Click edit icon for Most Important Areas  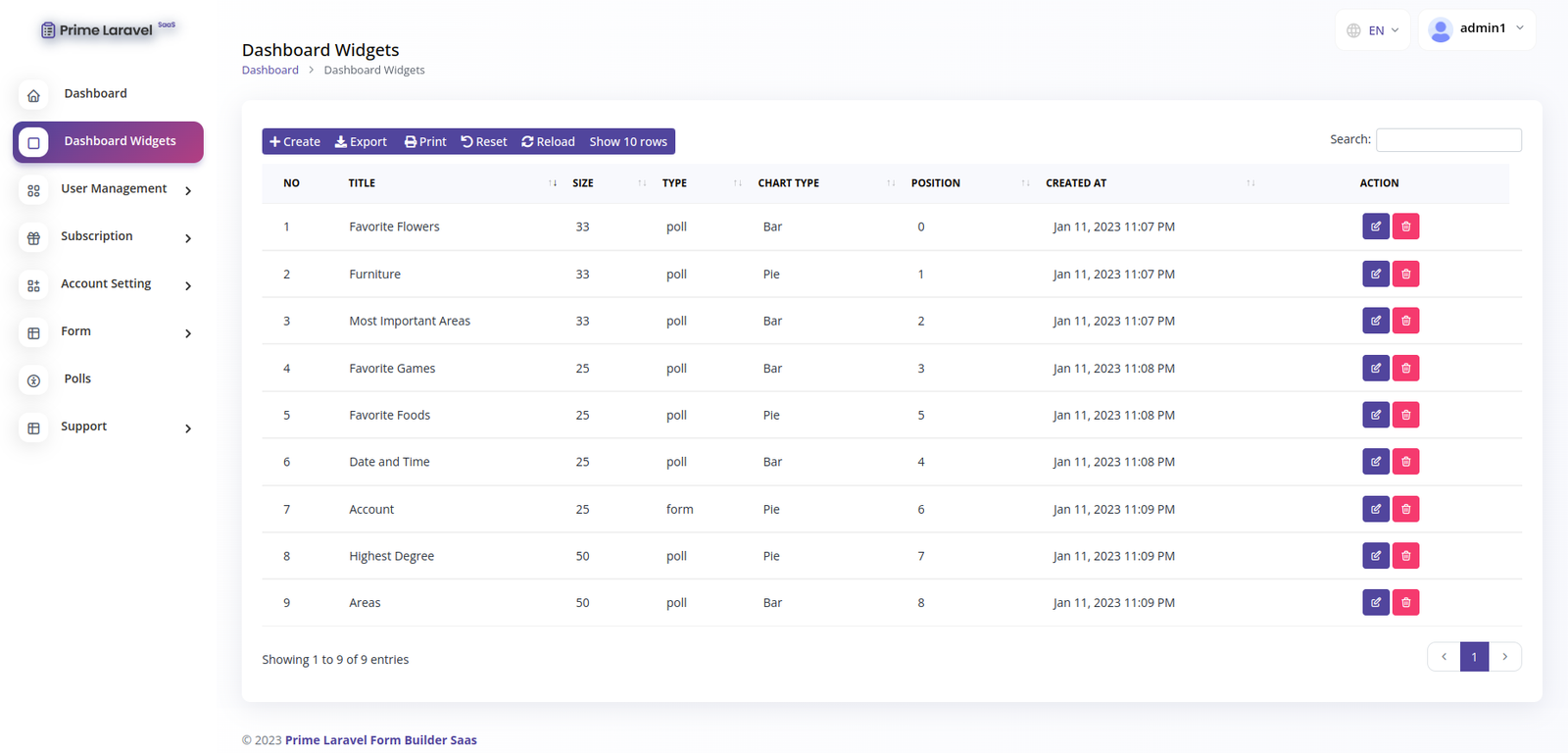tap(1375, 321)
